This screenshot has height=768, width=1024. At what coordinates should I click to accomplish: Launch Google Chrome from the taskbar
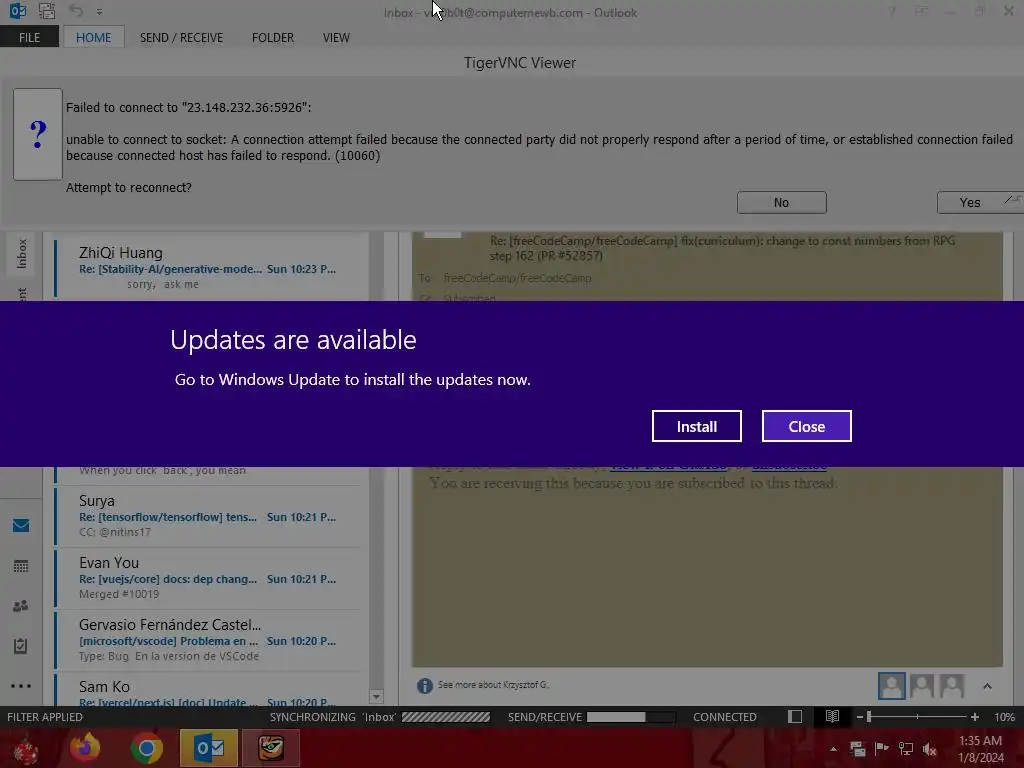pos(146,748)
